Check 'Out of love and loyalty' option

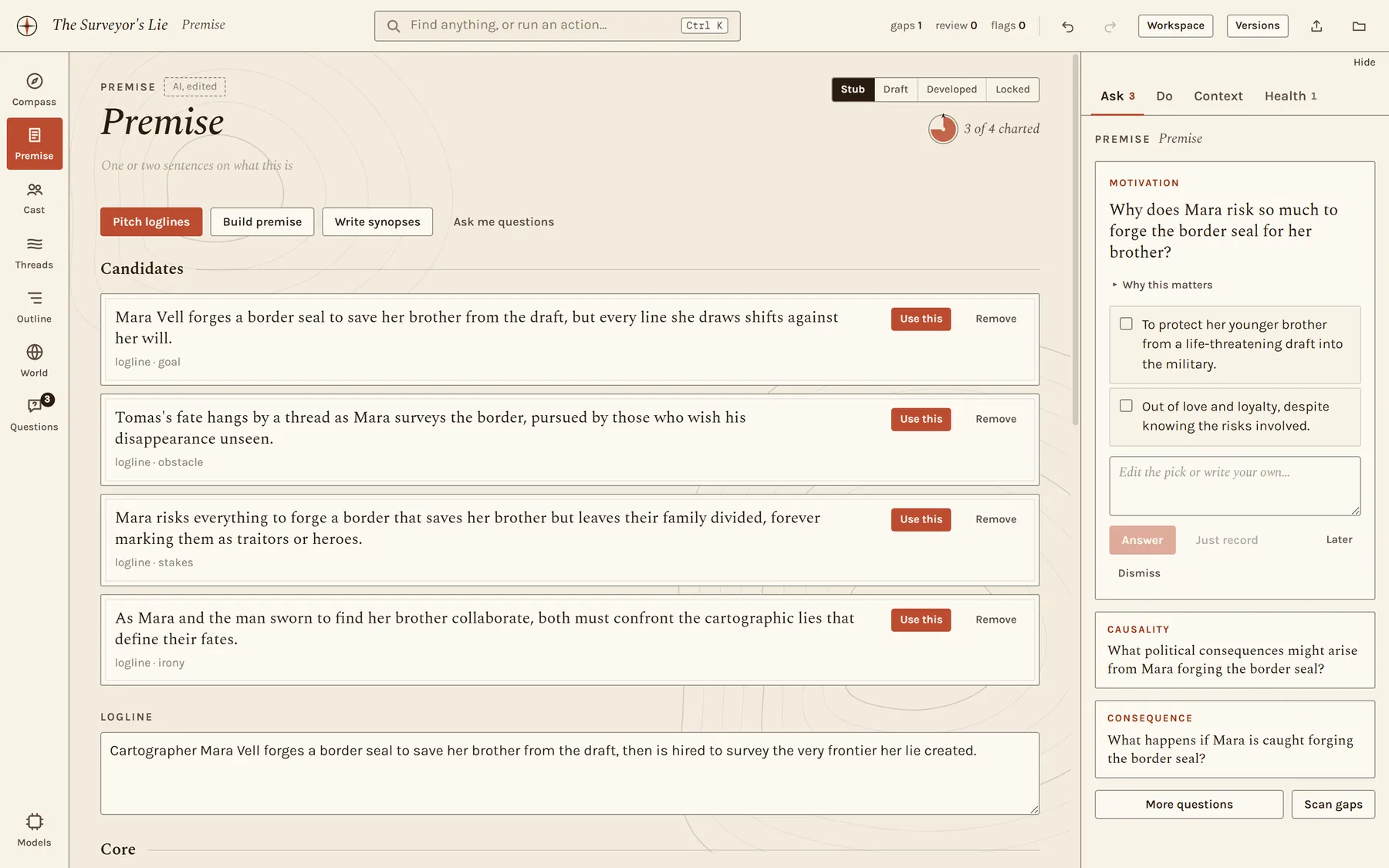[1126, 406]
